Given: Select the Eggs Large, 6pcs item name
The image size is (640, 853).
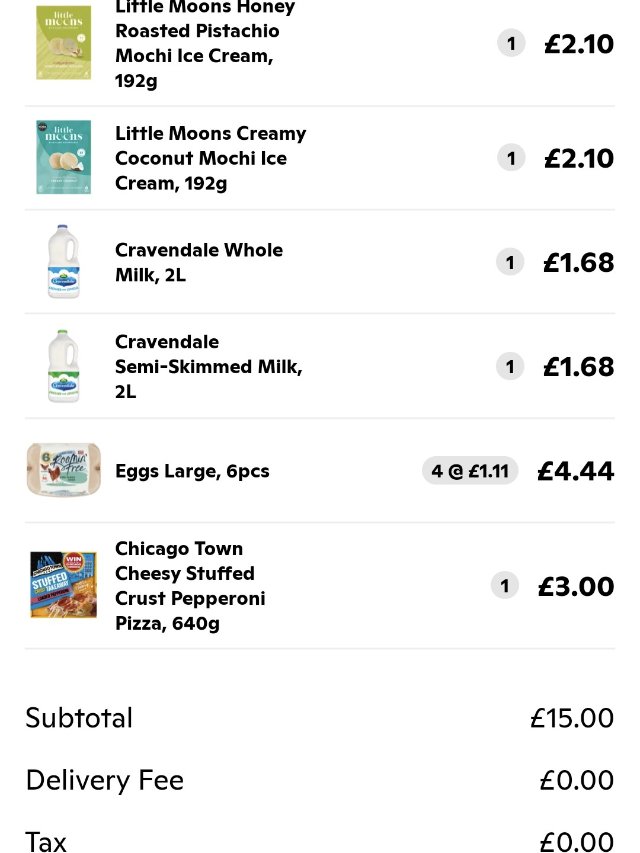Looking at the screenshot, I should click(x=192, y=471).
